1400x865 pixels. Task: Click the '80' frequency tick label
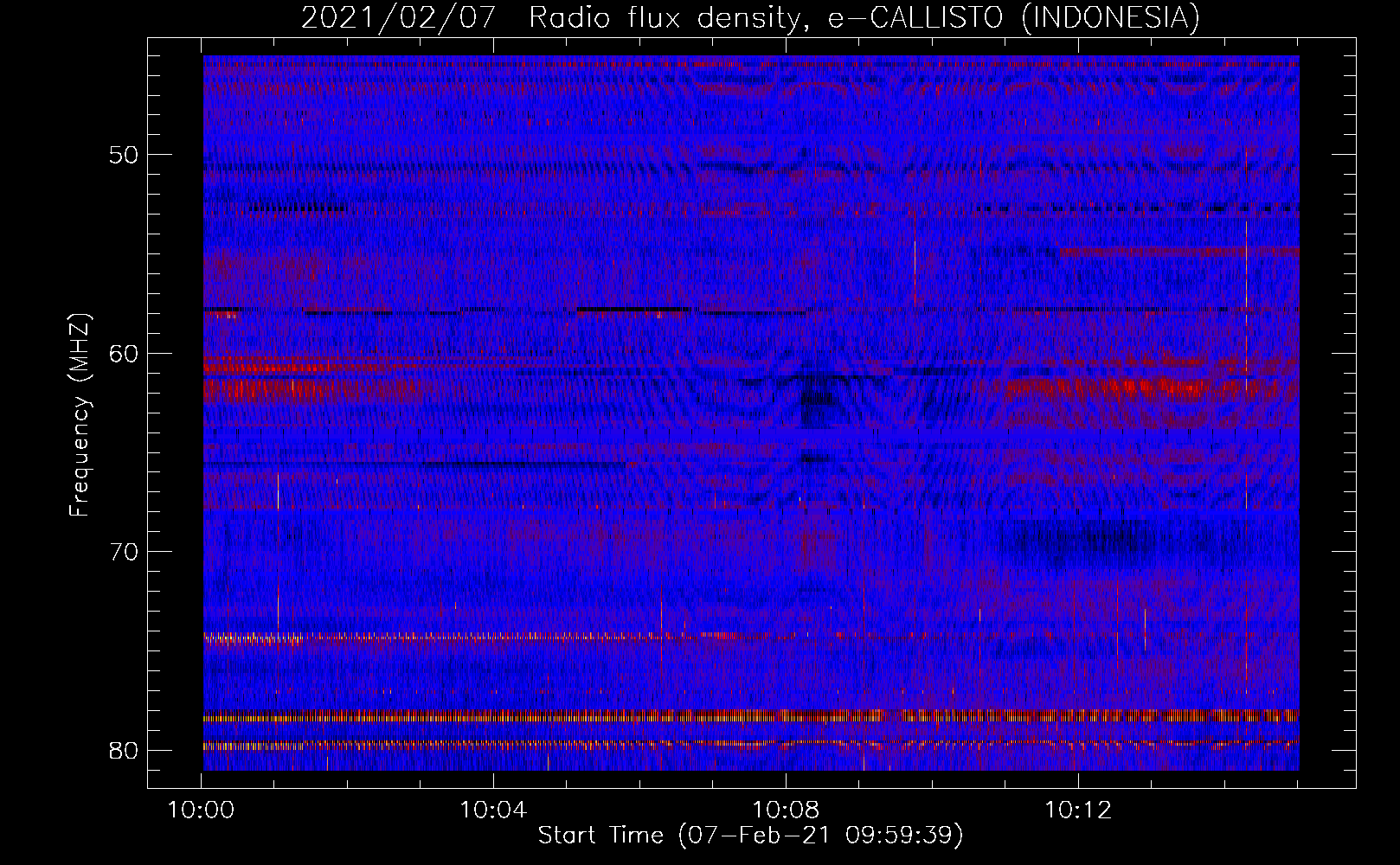click(125, 750)
